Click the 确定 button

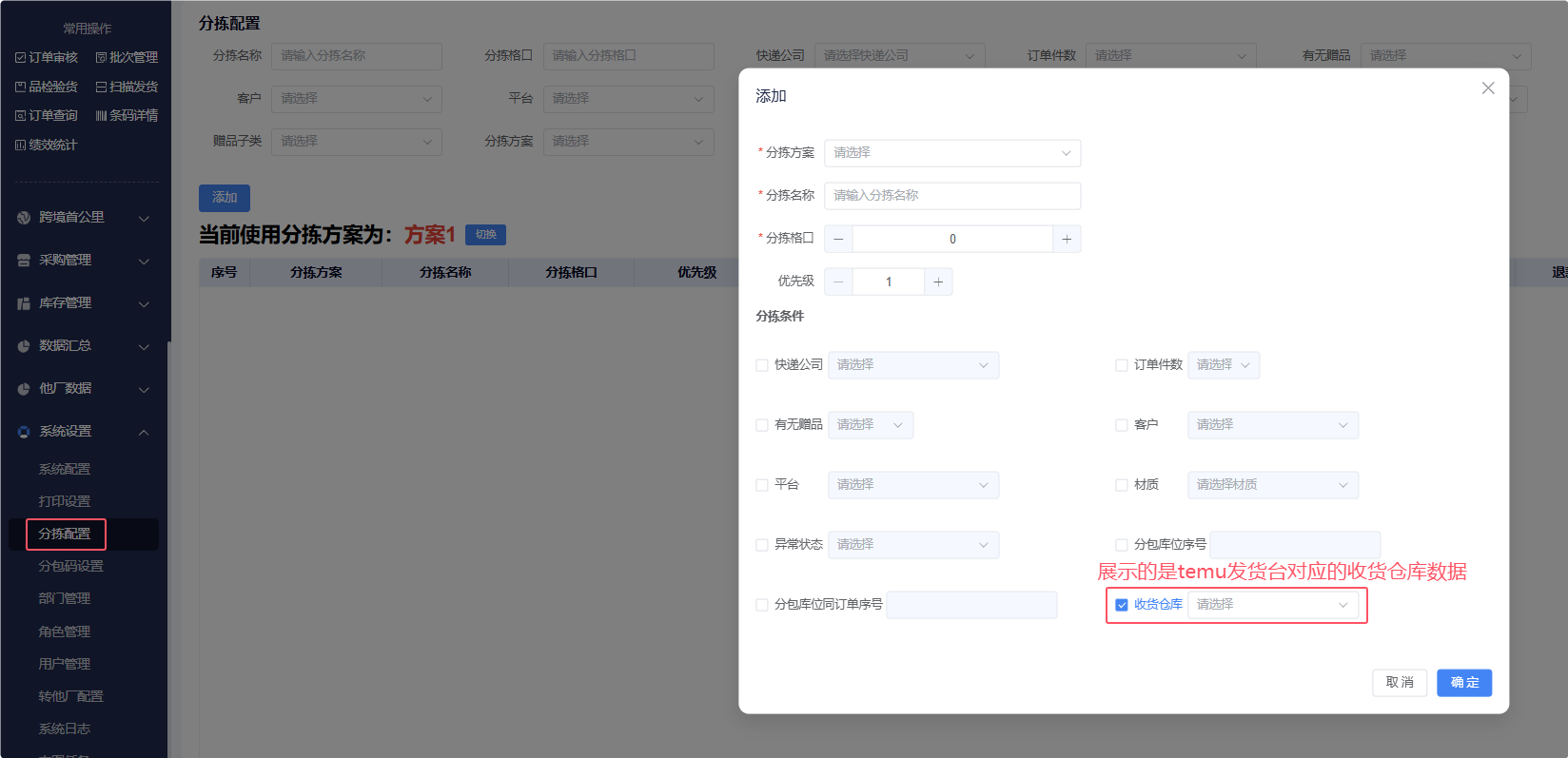[x=1464, y=683]
